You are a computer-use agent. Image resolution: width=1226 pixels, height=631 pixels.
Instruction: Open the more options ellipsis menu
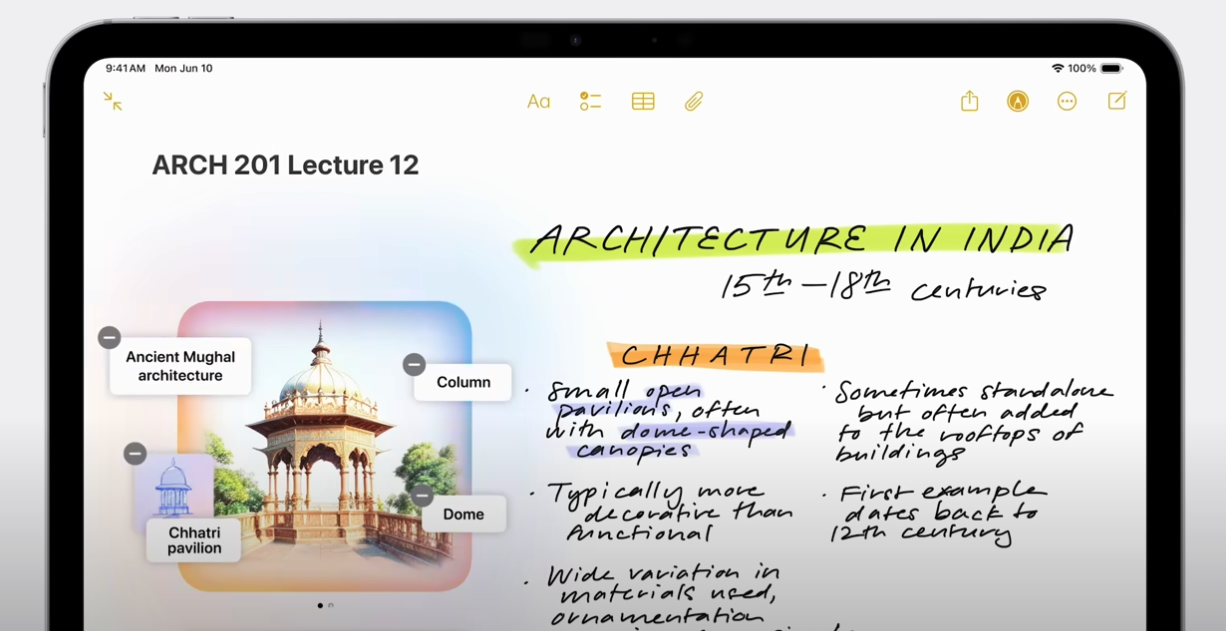coord(1067,101)
